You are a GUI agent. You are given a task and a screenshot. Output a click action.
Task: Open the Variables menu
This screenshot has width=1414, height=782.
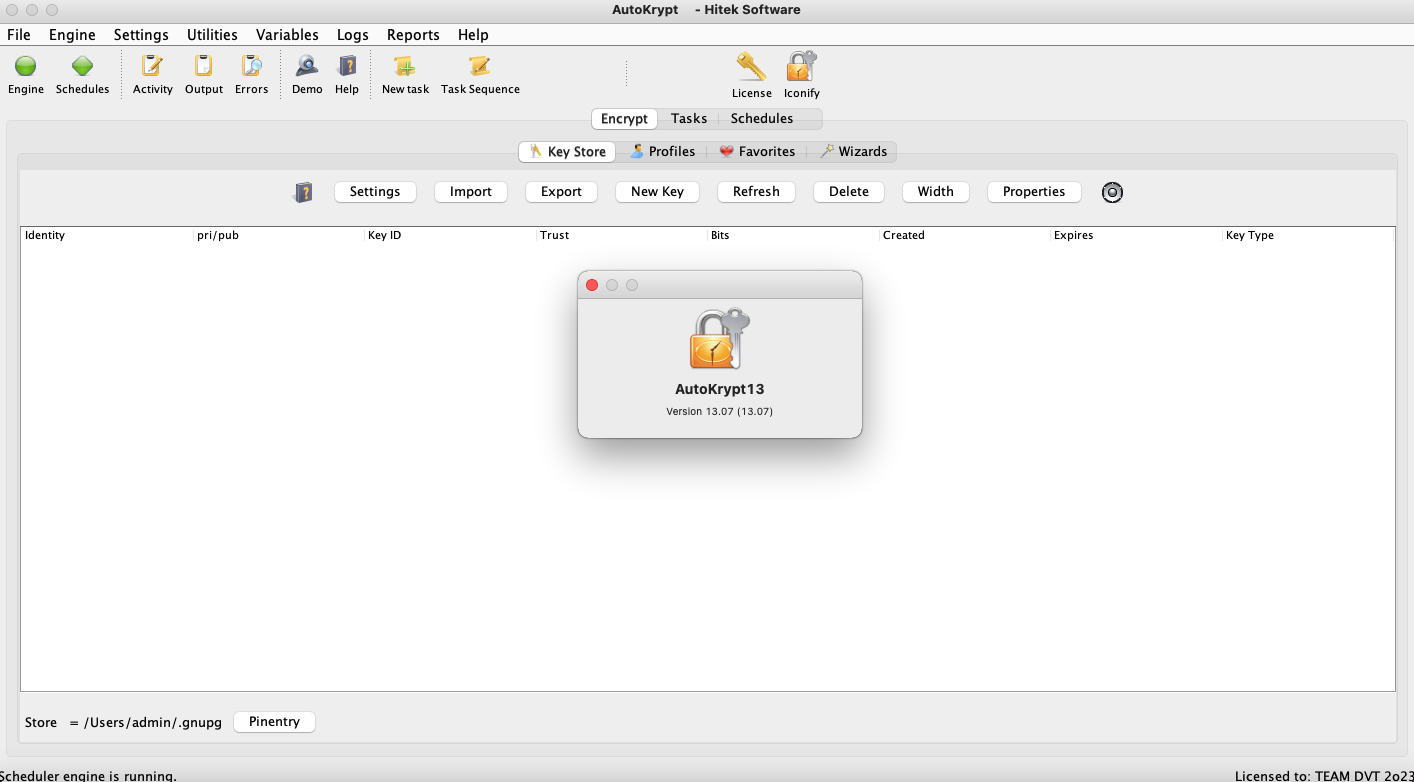(x=287, y=35)
